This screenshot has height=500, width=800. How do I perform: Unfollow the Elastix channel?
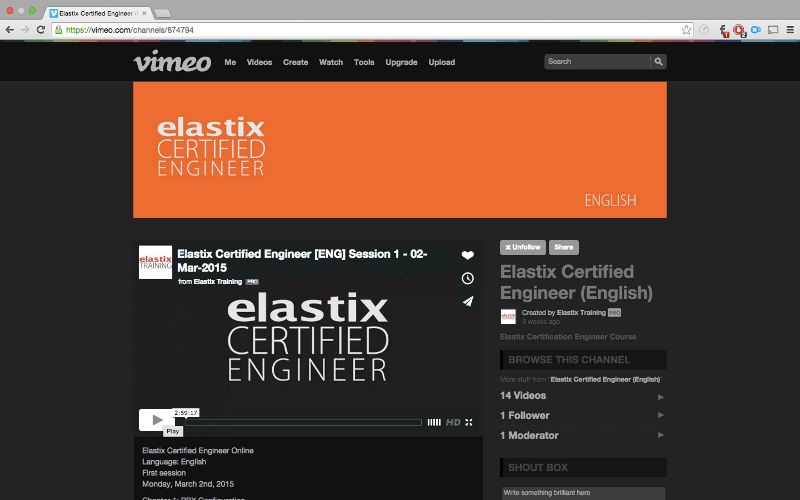point(522,247)
